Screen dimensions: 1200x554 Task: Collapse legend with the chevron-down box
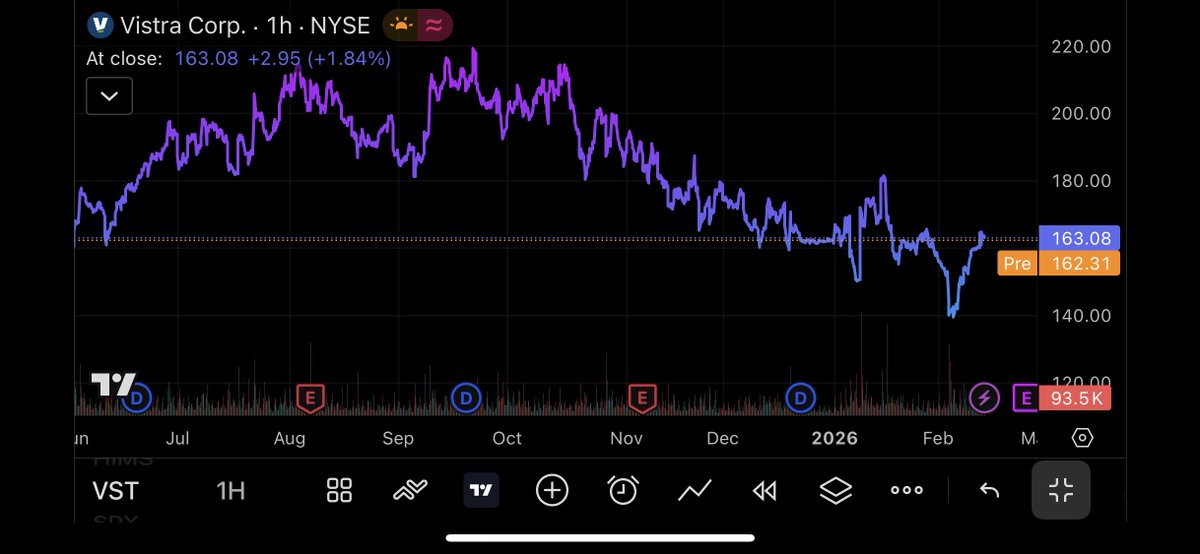pos(109,97)
